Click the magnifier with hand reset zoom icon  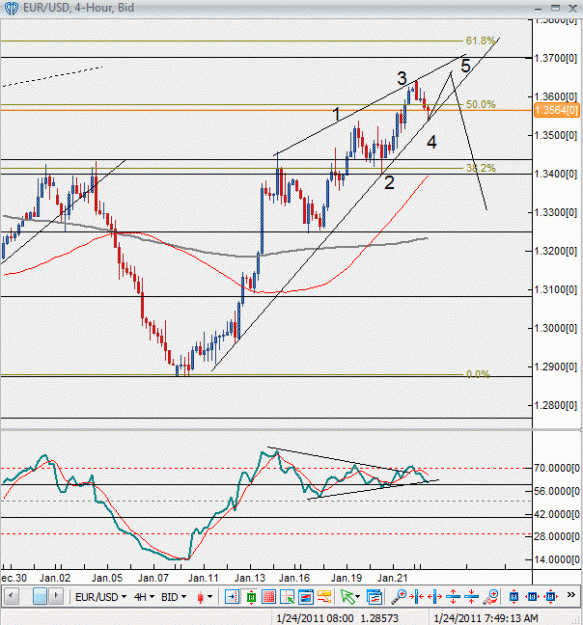(x=491, y=597)
